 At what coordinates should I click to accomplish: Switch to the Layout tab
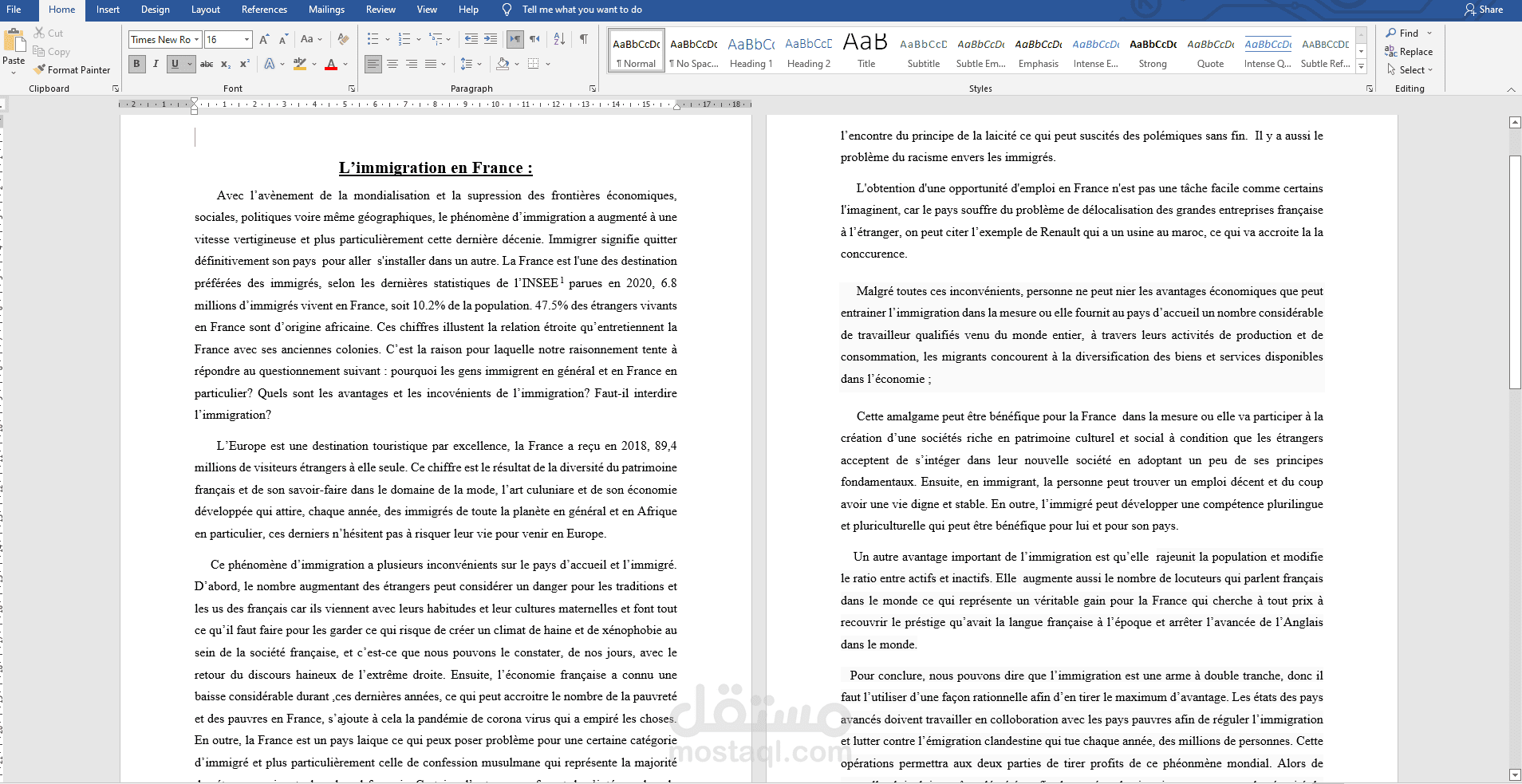[206, 10]
